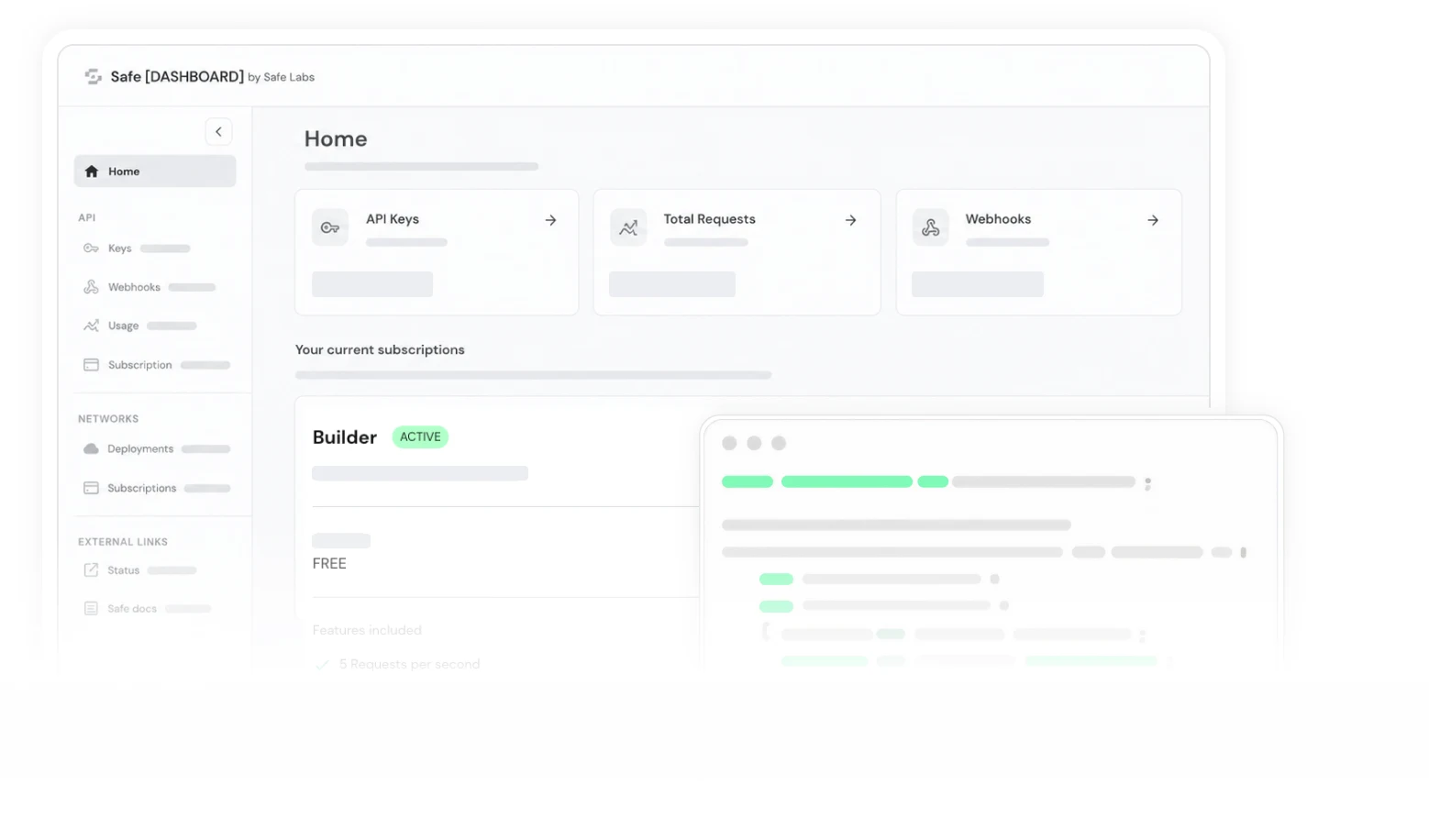Click the Webhooks card title

tap(998, 219)
